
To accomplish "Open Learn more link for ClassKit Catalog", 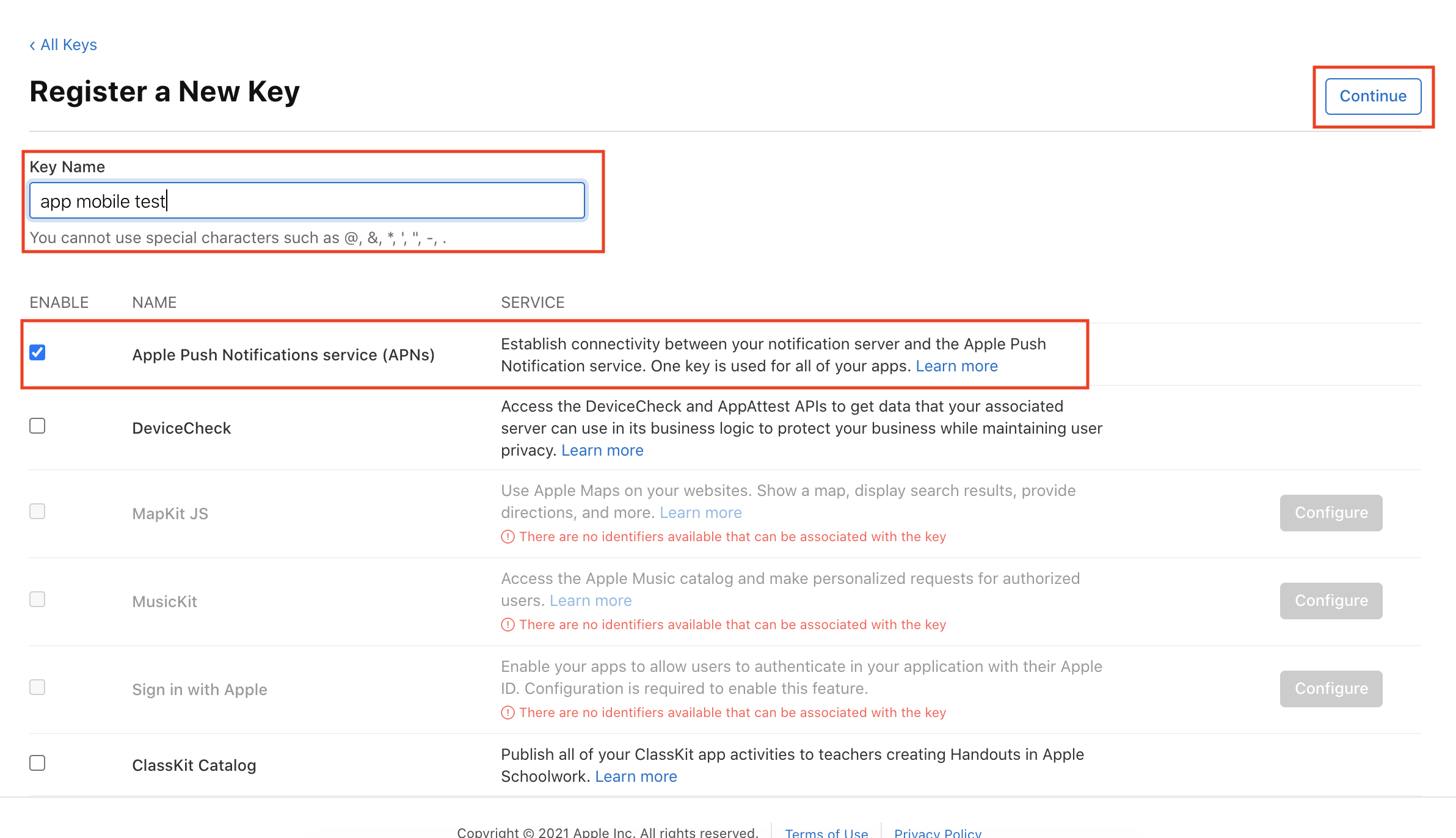I will tap(636, 776).
